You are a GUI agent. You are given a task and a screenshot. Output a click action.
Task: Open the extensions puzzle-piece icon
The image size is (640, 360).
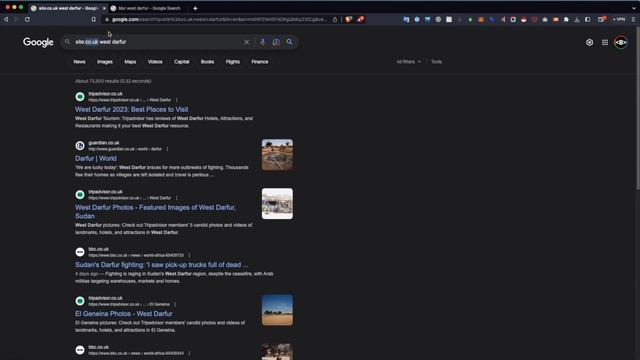point(566,19)
